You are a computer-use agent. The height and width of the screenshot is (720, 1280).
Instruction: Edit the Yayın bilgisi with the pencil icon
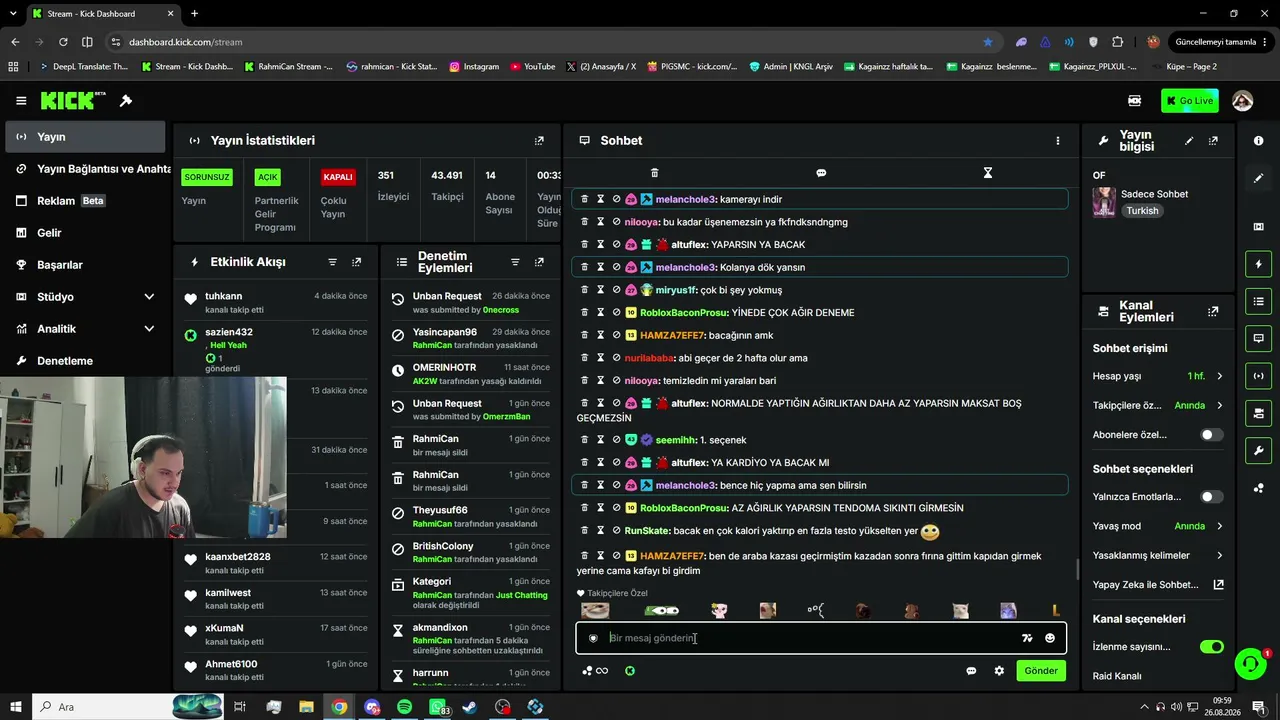pos(1189,141)
